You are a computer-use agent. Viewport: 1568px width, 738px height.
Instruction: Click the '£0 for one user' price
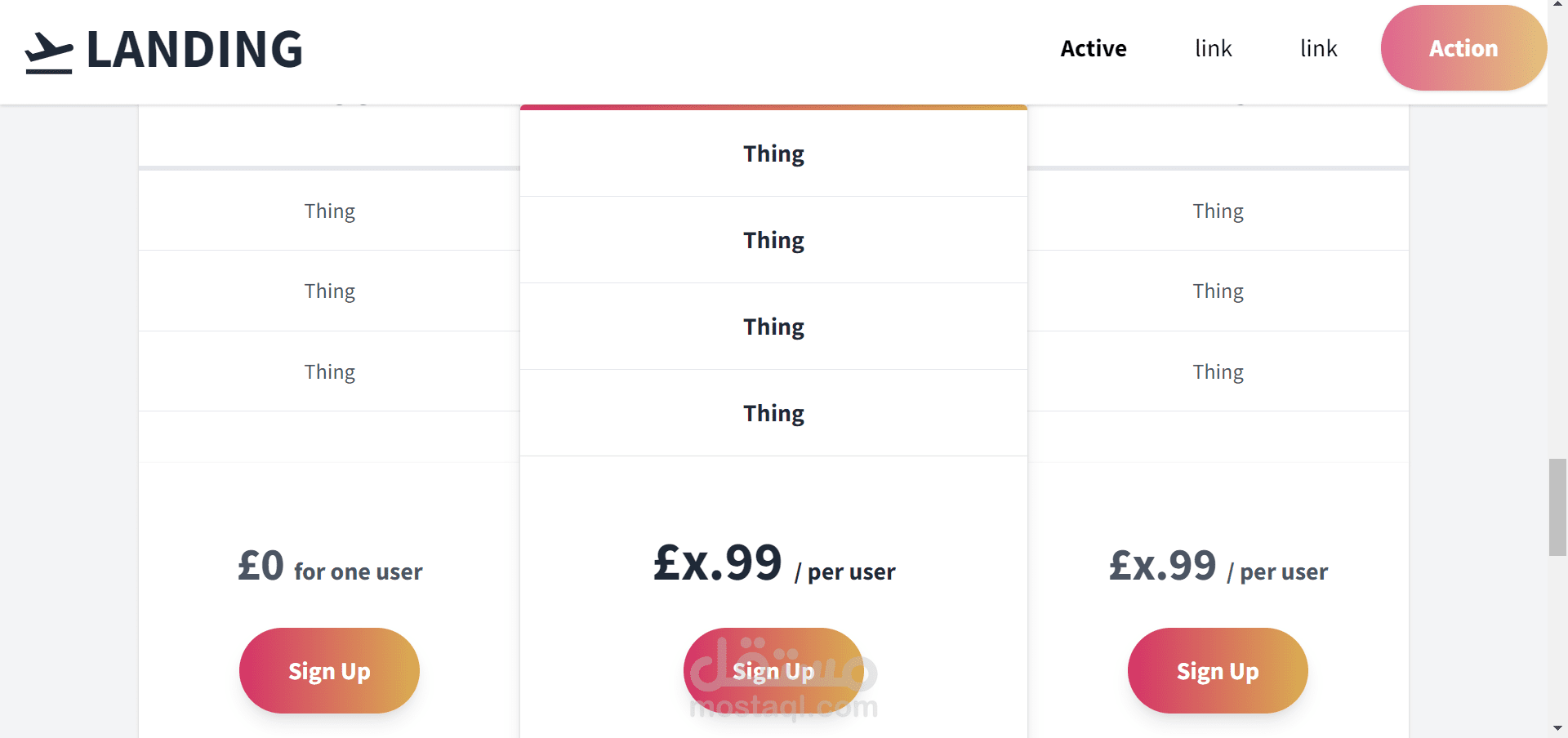tap(330, 567)
